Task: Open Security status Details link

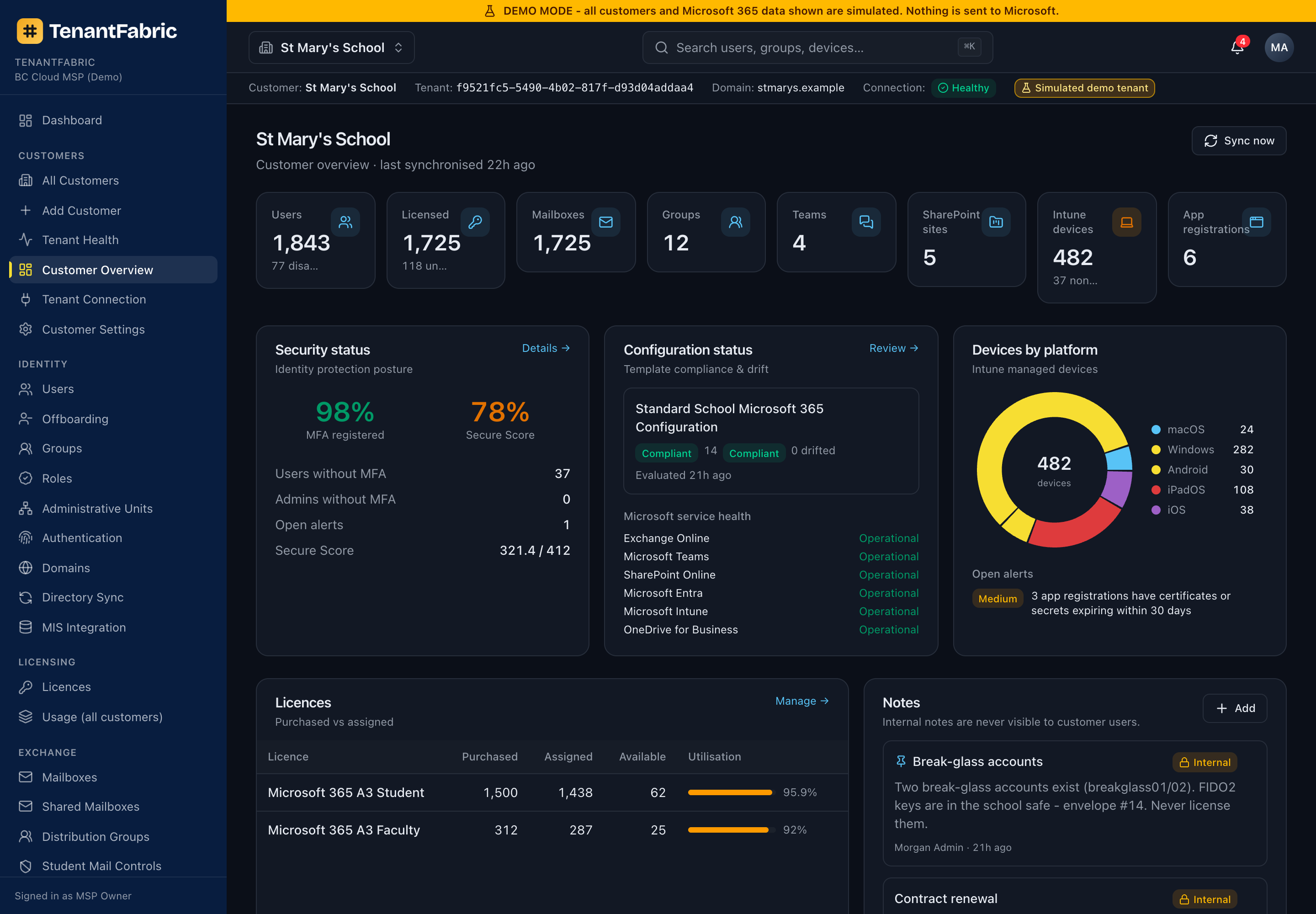Action: (546, 348)
